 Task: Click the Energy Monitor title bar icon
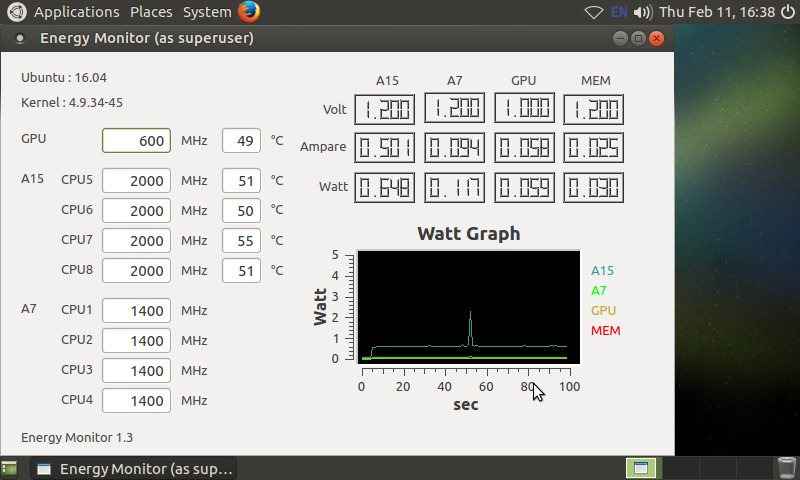point(21,39)
